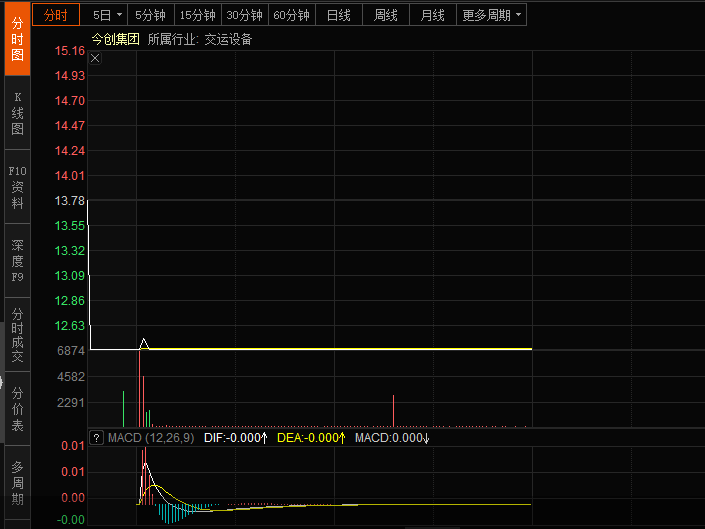
Task: View 分时成交 in sidebar
Action: [17, 336]
